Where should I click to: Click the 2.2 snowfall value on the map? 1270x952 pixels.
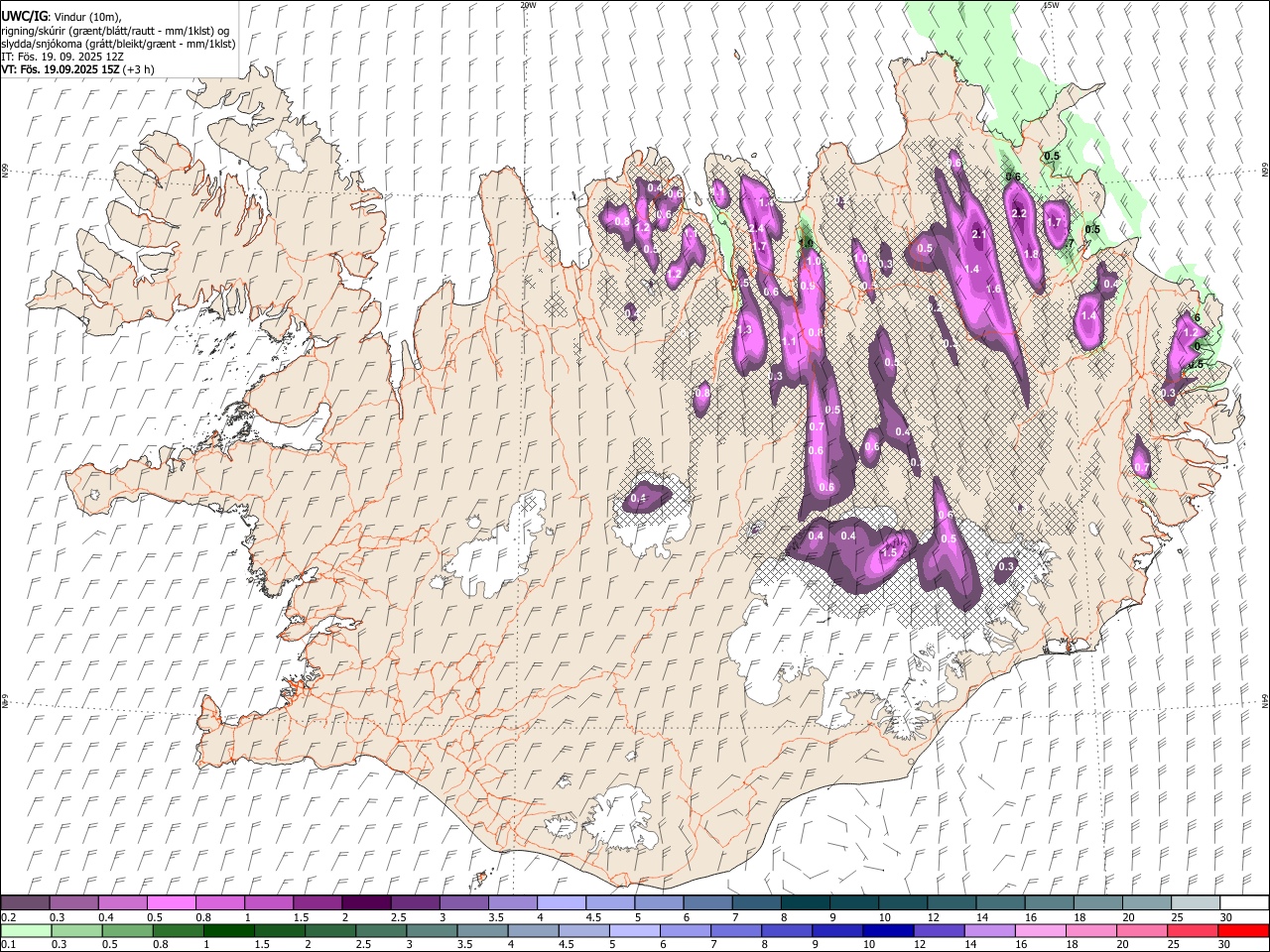[1018, 213]
